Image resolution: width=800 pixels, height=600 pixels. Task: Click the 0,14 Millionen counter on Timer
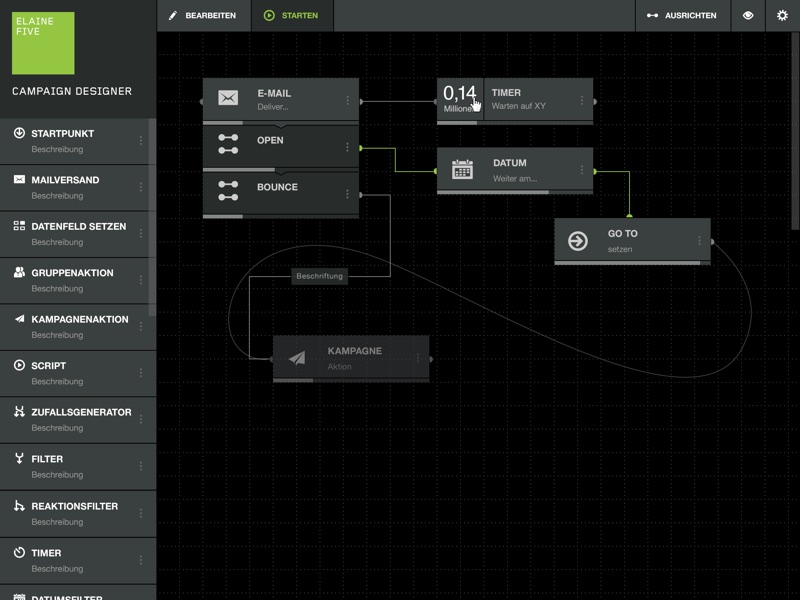tap(460, 99)
